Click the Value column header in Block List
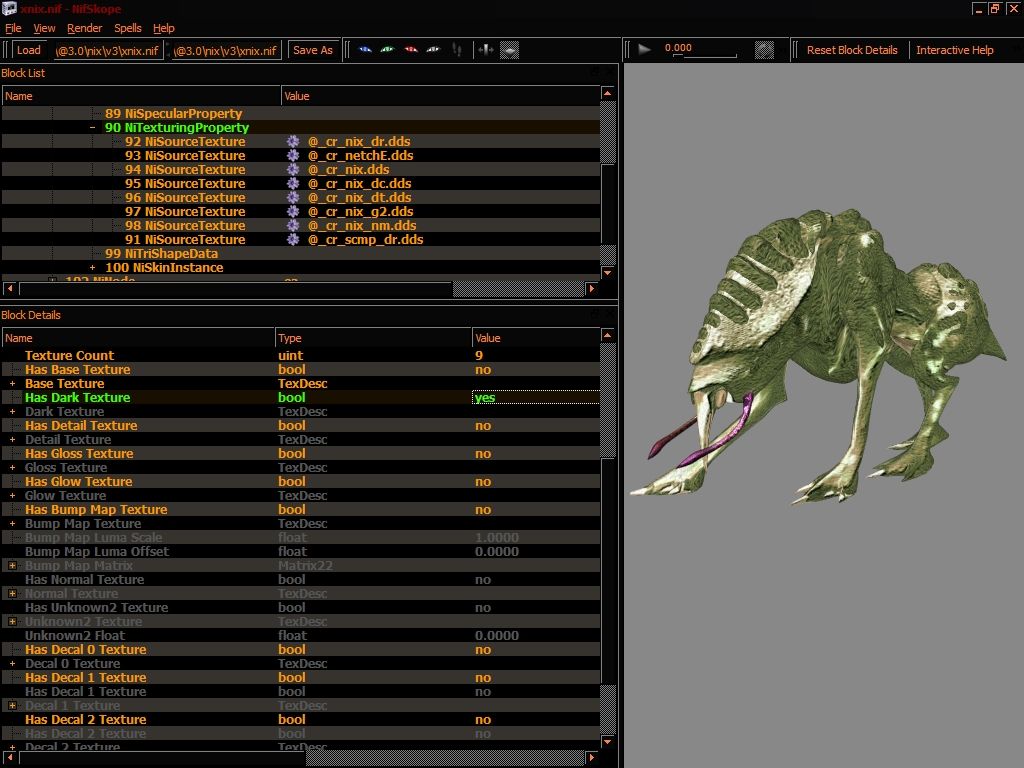 [440, 96]
